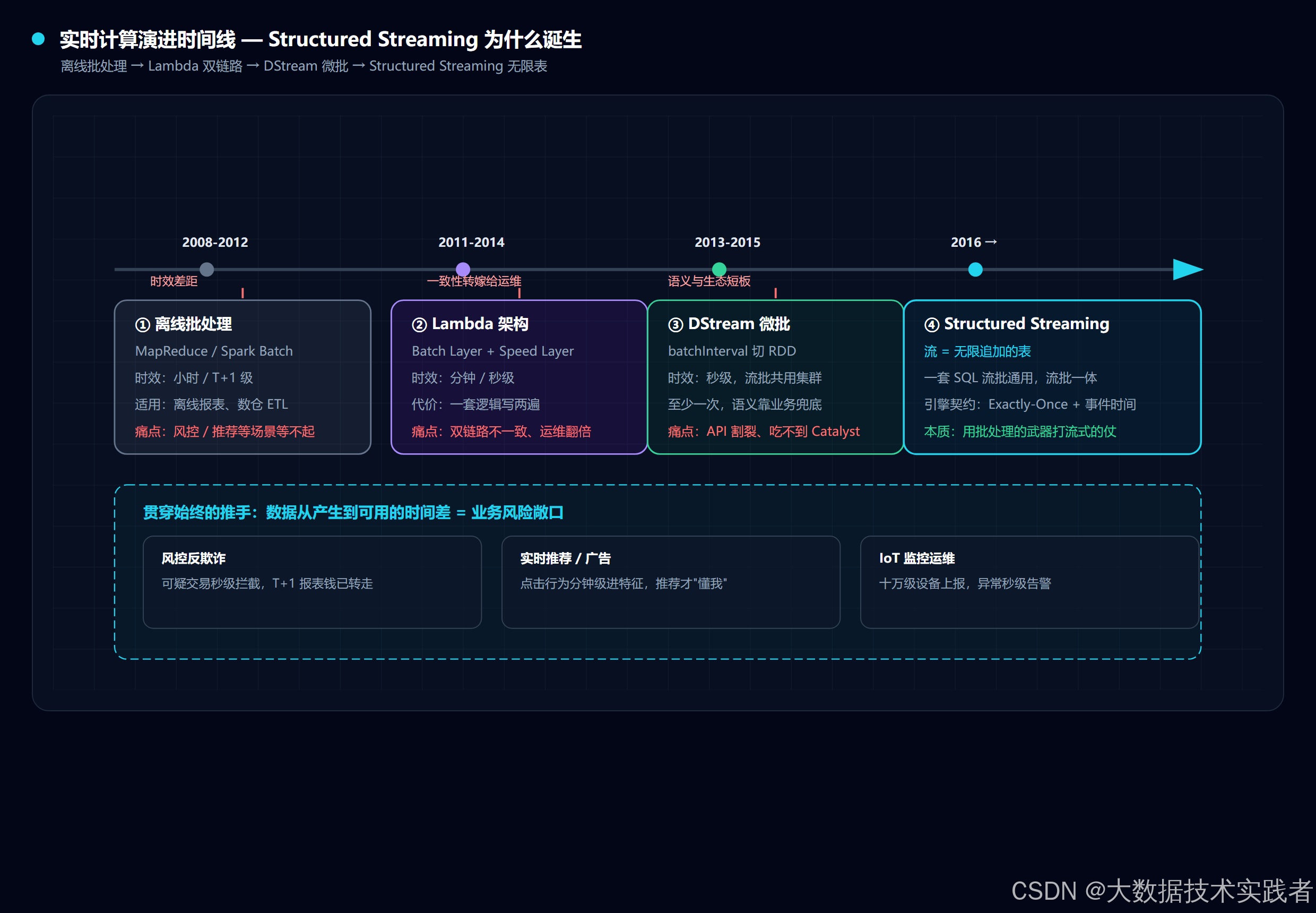Click the line 一套 SQL 流批通用，流批一体
This screenshot has width=1316, height=913.
click(1010, 377)
